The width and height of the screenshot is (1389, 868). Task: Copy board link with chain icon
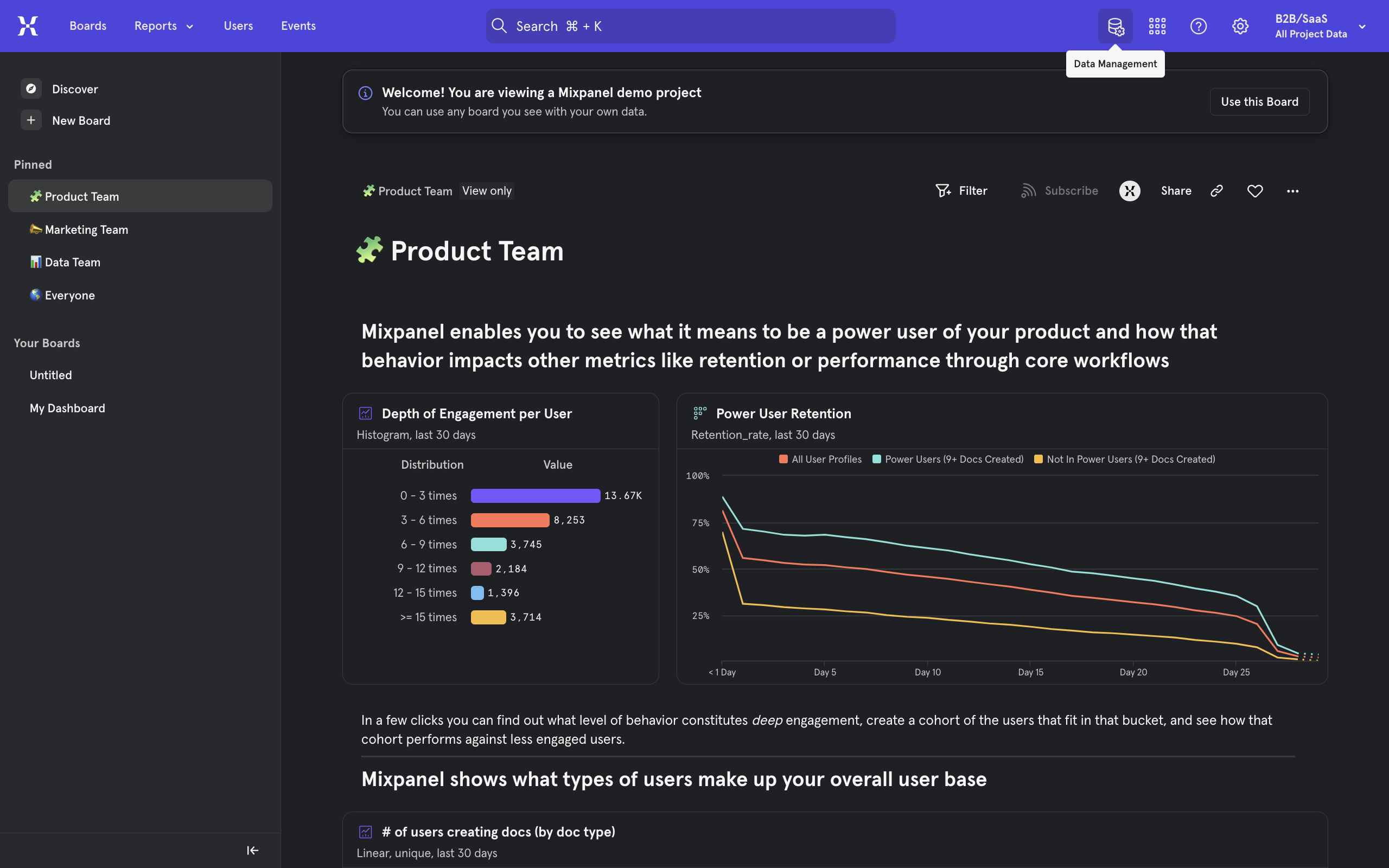pos(1217,190)
